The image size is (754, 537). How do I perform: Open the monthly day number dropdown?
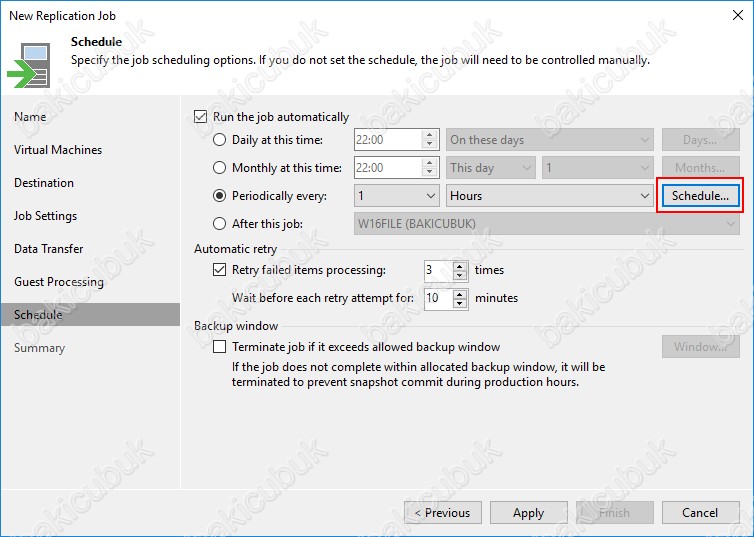(x=598, y=168)
